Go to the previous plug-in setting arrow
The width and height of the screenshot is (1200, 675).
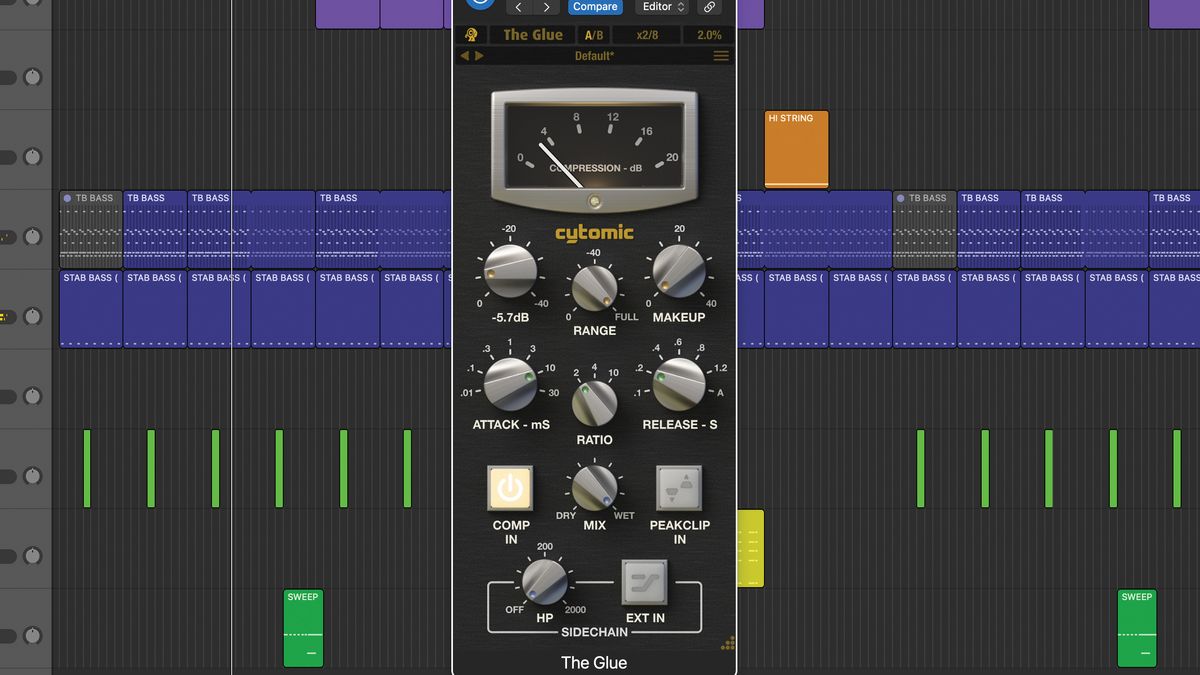click(518, 7)
